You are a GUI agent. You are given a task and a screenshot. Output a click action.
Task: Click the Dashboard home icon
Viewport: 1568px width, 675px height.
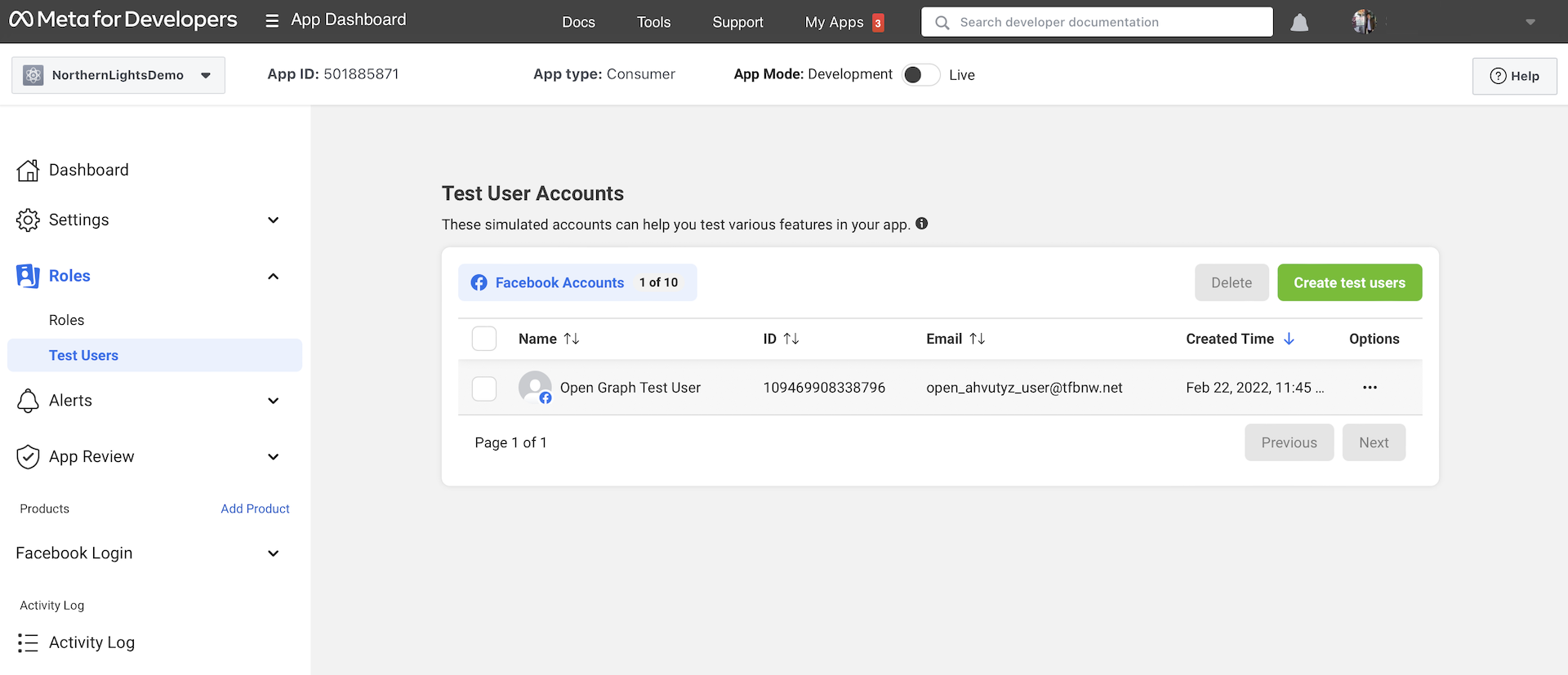28,171
